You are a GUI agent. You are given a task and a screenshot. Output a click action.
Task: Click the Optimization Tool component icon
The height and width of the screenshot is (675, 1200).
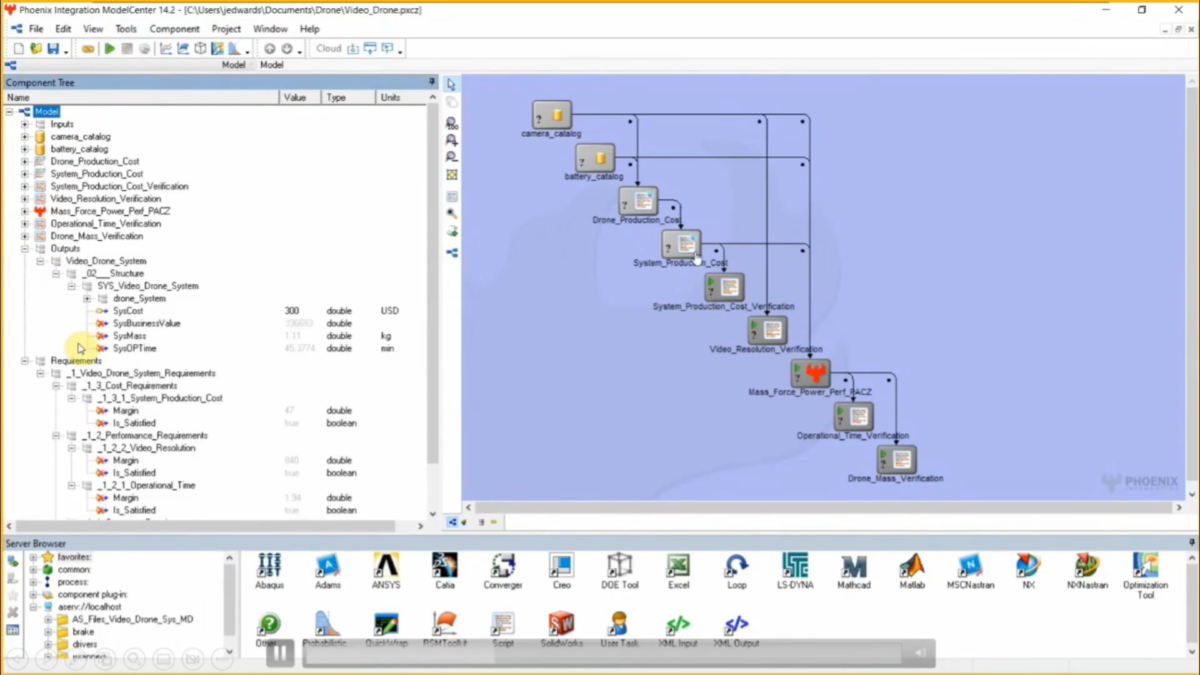pos(1145,575)
